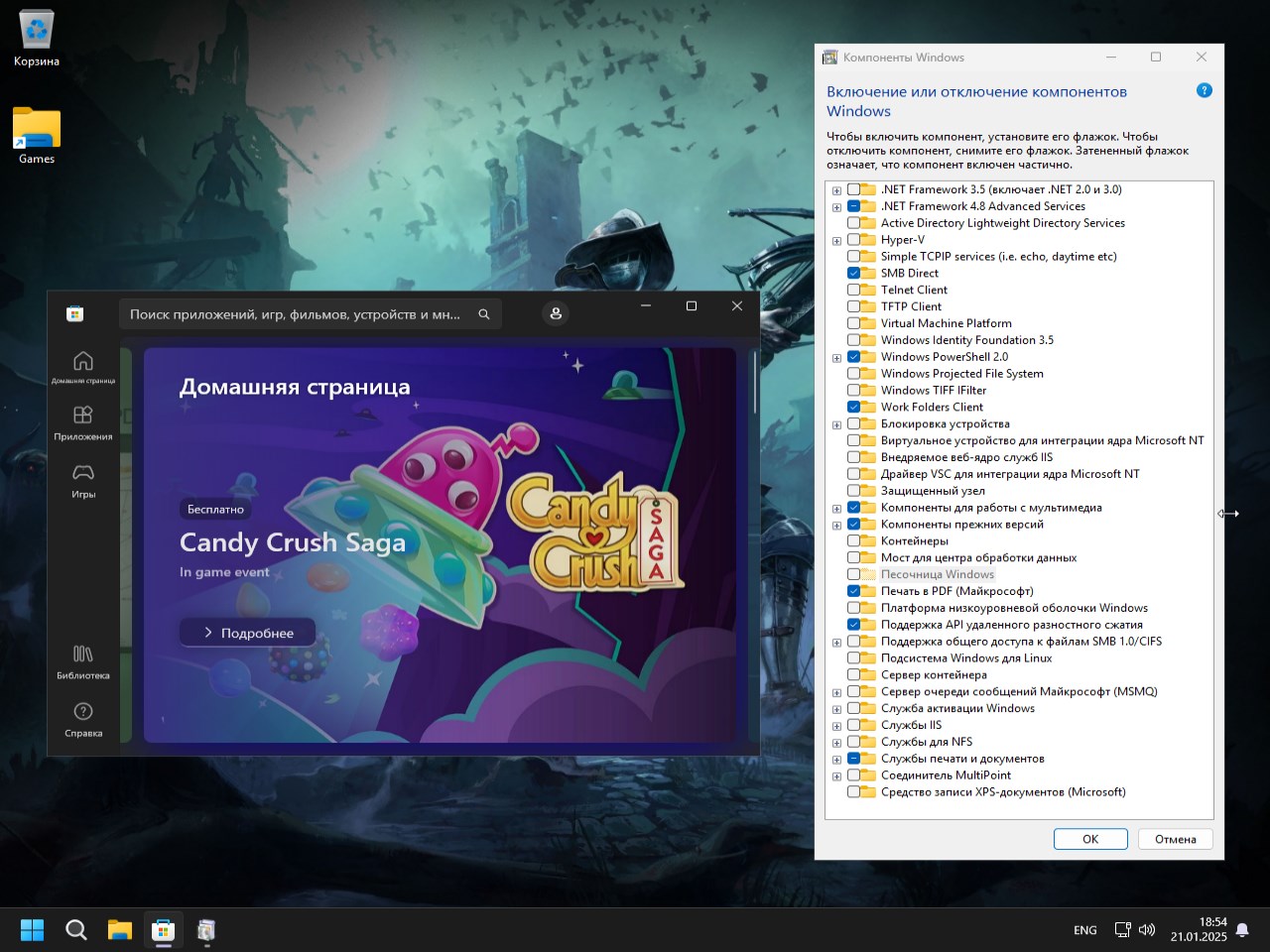
Task: Expand Службы печати и документов node
Action: click(836, 760)
